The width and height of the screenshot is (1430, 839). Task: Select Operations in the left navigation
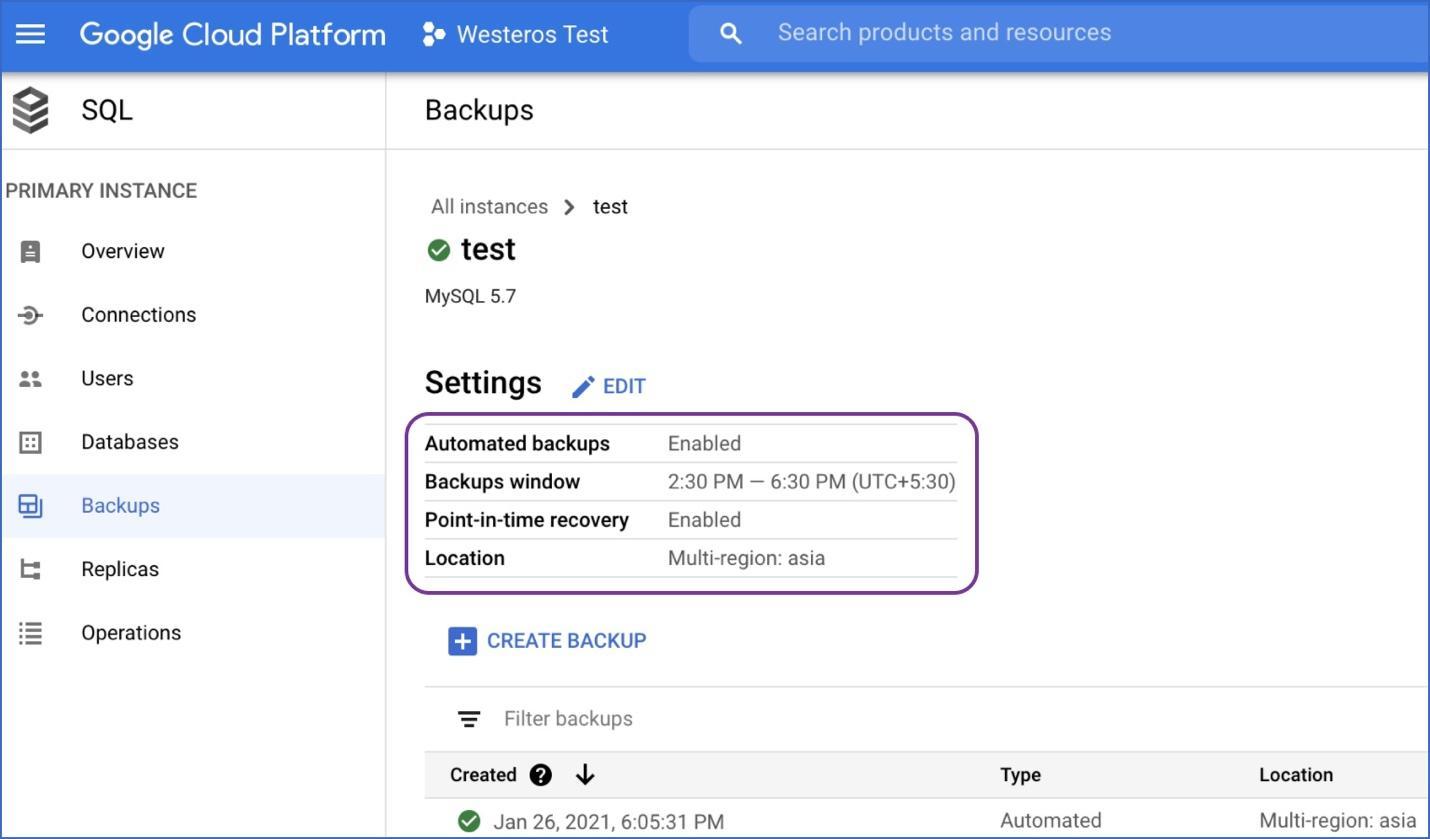pyautogui.click(x=131, y=633)
